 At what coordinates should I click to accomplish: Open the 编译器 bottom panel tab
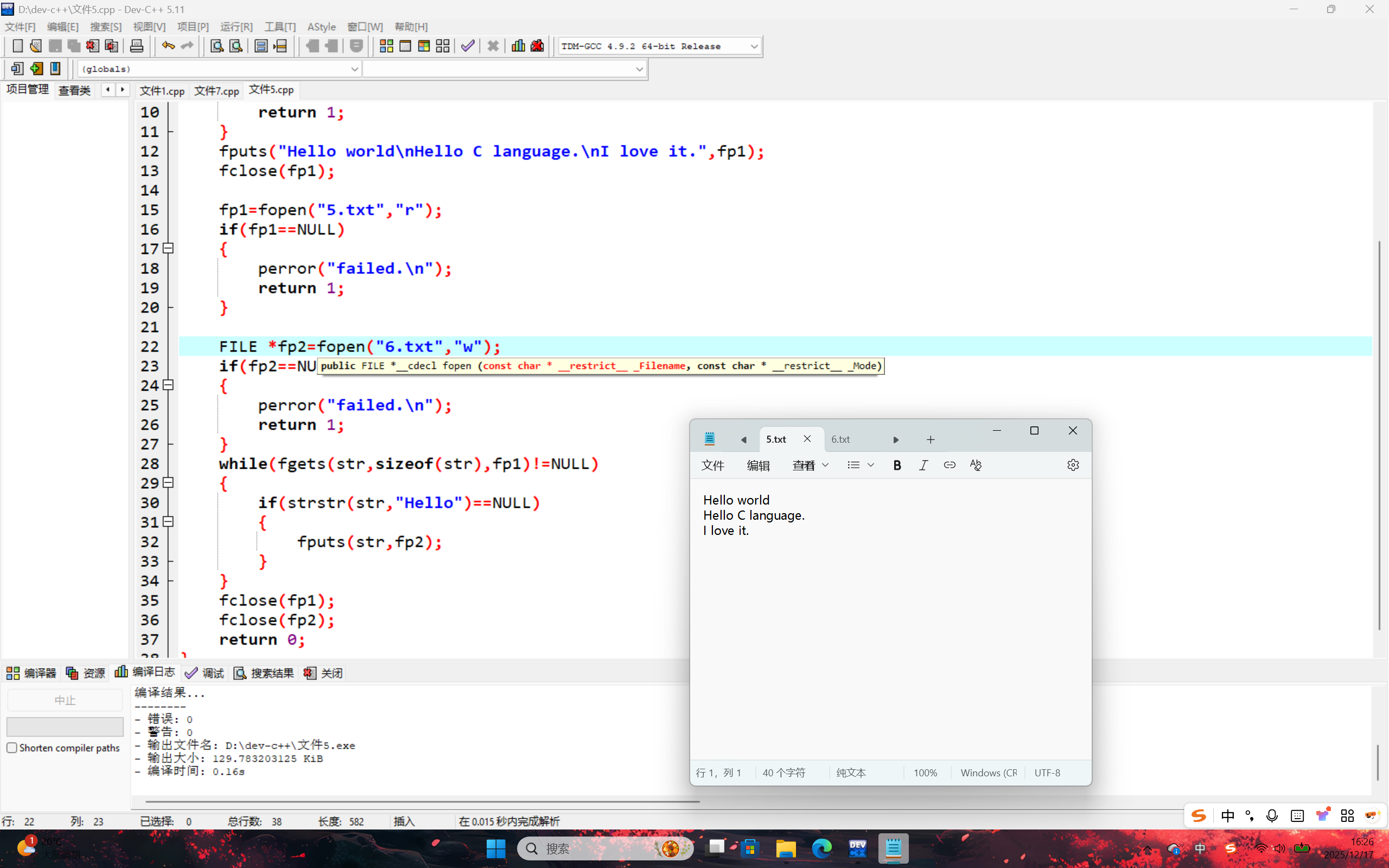coord(31,673)
